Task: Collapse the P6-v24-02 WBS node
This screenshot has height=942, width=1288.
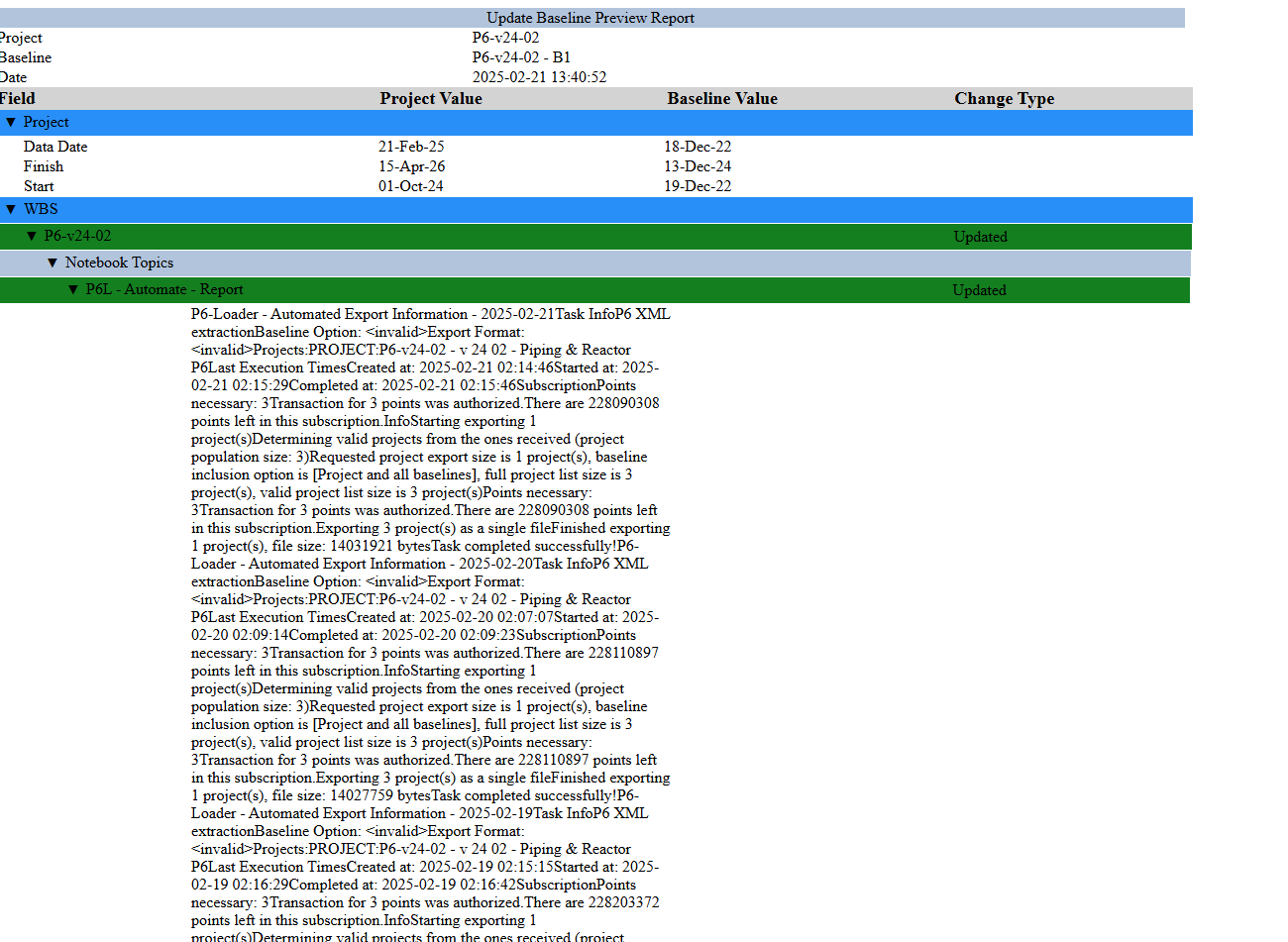Action: (33, 236)
